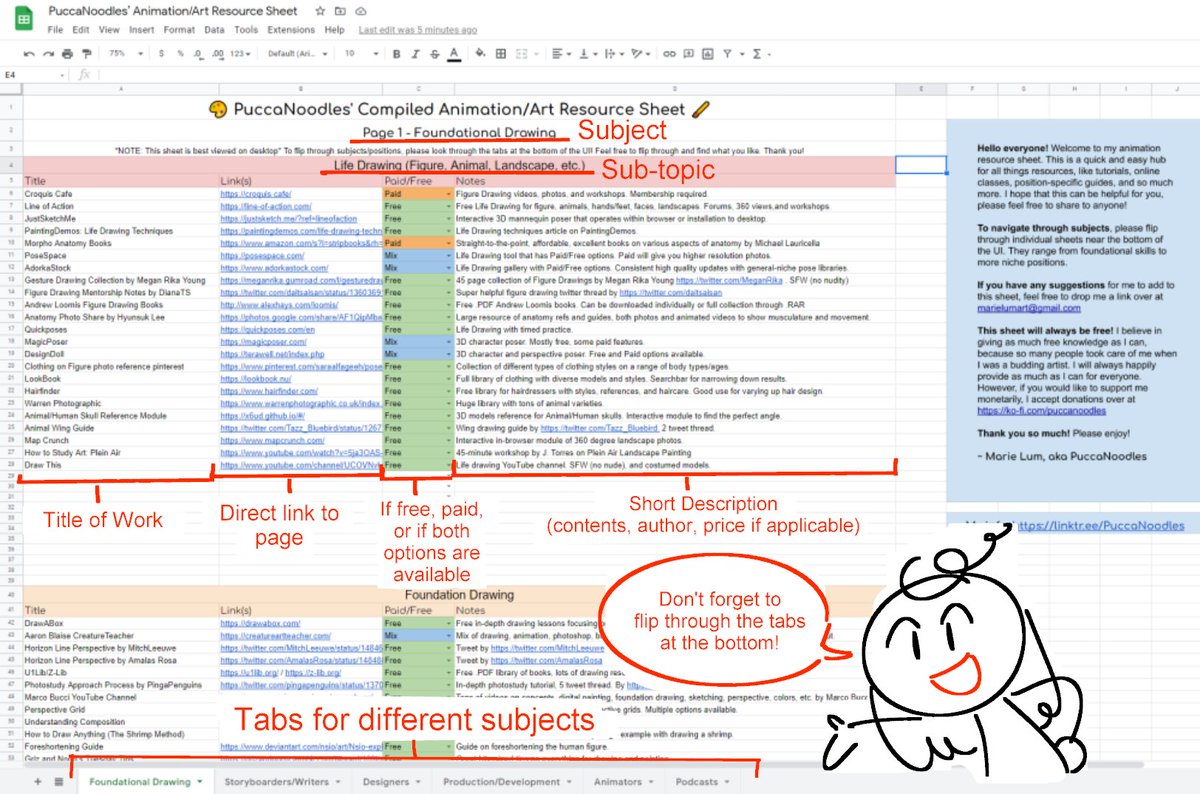1200x794 pixels.
Task: Open Paid/Free dropdown in DrawABox row
Action: [x=449, y=623]
